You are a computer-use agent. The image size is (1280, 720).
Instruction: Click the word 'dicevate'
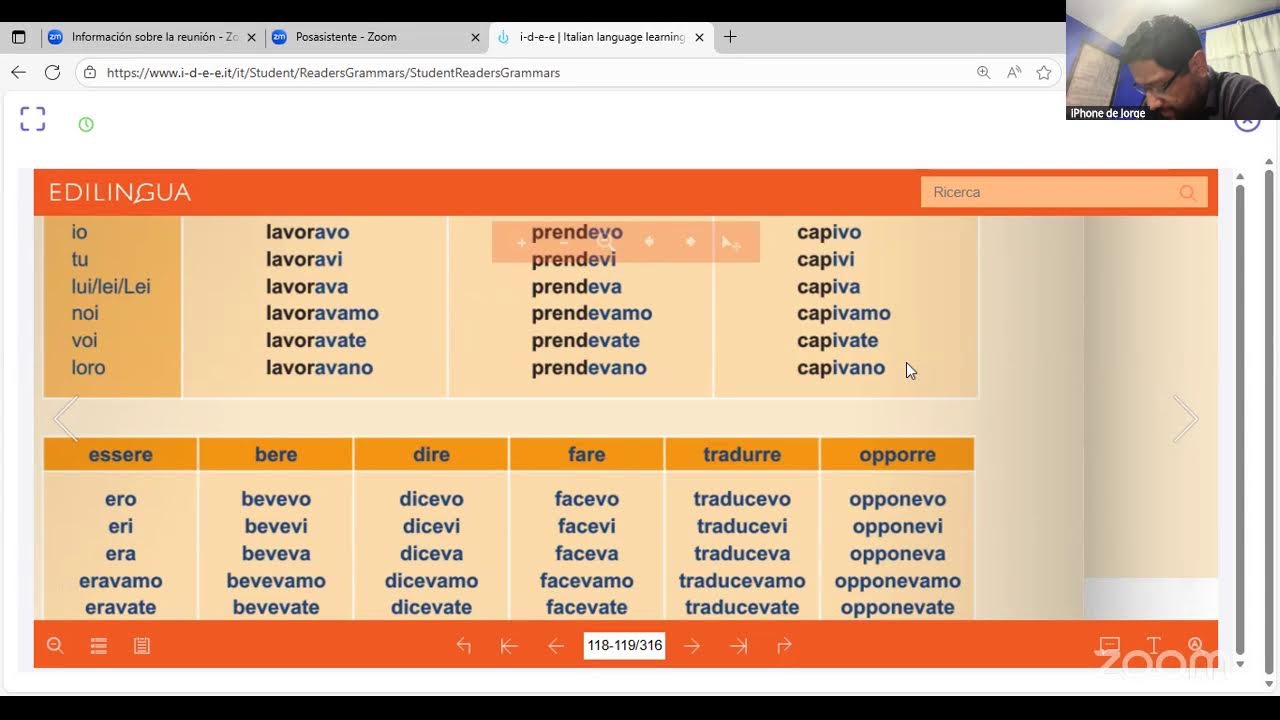tap(431, 607)
